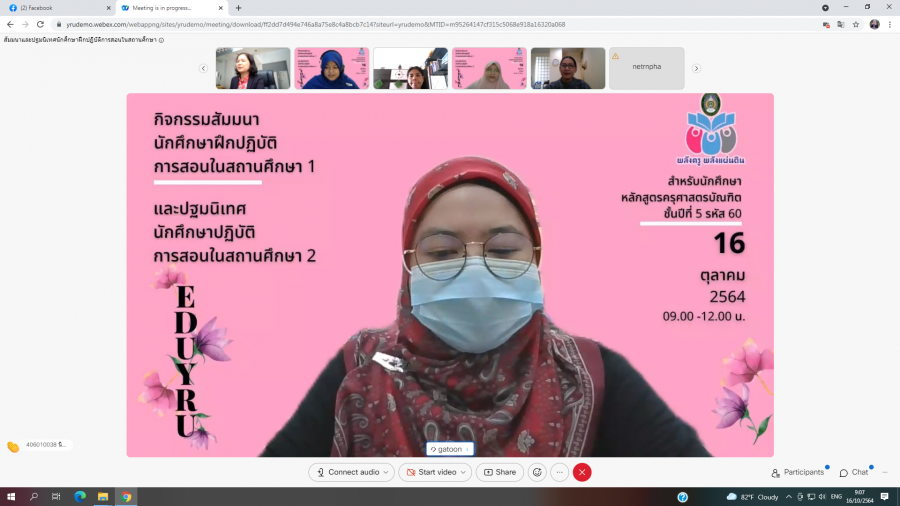Open panel options ellipsis beside Chat
The image size is (900, 506).
pyautogui.click(x=885, y=472)
